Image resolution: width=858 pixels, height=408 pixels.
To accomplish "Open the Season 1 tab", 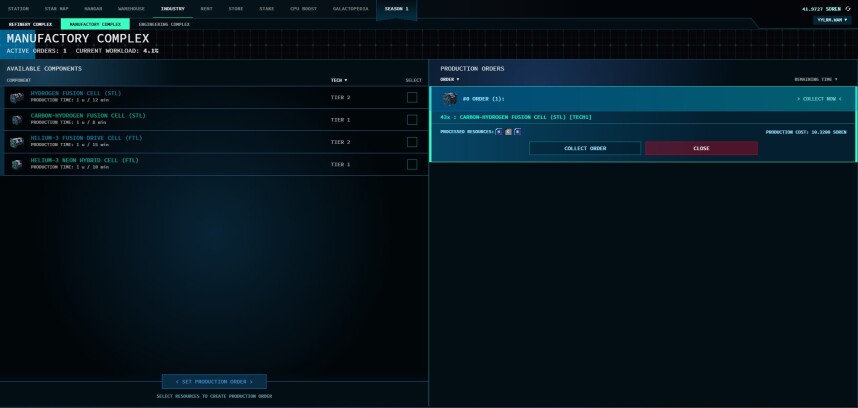I will click(x=397, y=9).
